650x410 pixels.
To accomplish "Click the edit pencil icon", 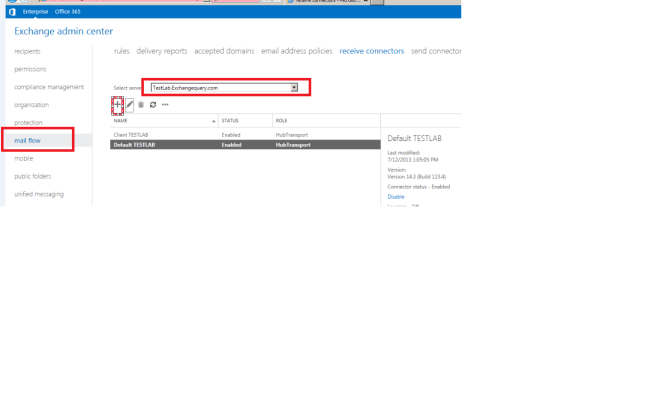I will coord(129,104).
